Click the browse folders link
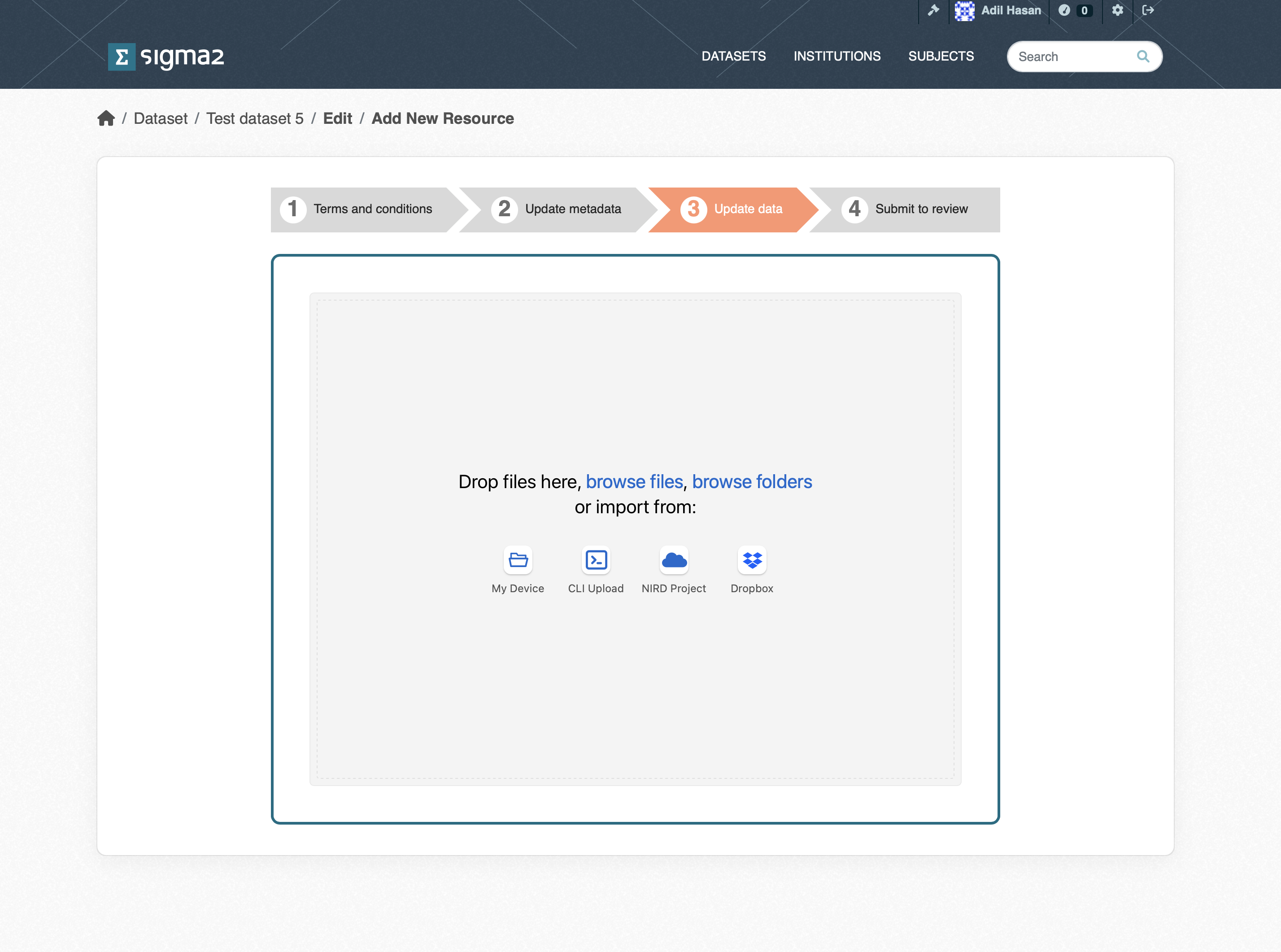Screen dimensions: 1281x952 752,482
